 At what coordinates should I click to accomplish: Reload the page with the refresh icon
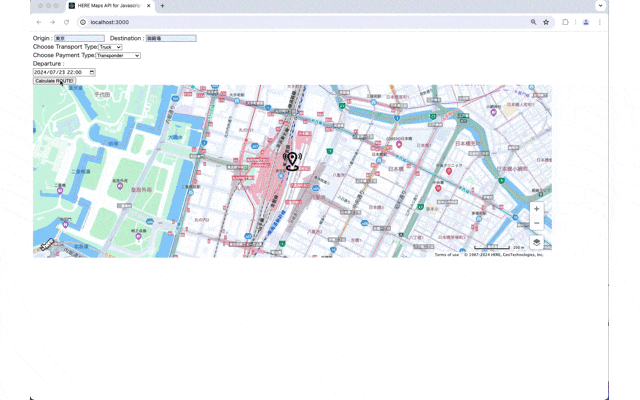pyautogui.click(x=67, y=22)
